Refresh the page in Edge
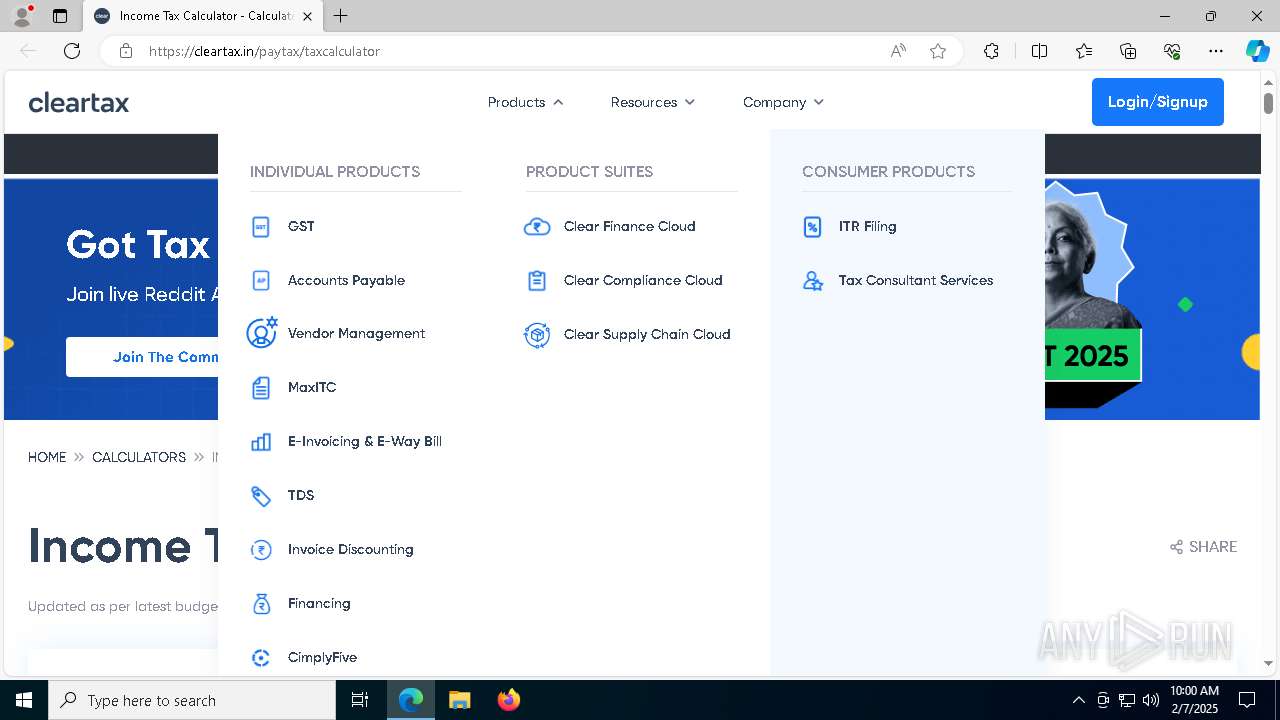The height and width of the screenshot is (720, 1280). [x=72, y=51]
